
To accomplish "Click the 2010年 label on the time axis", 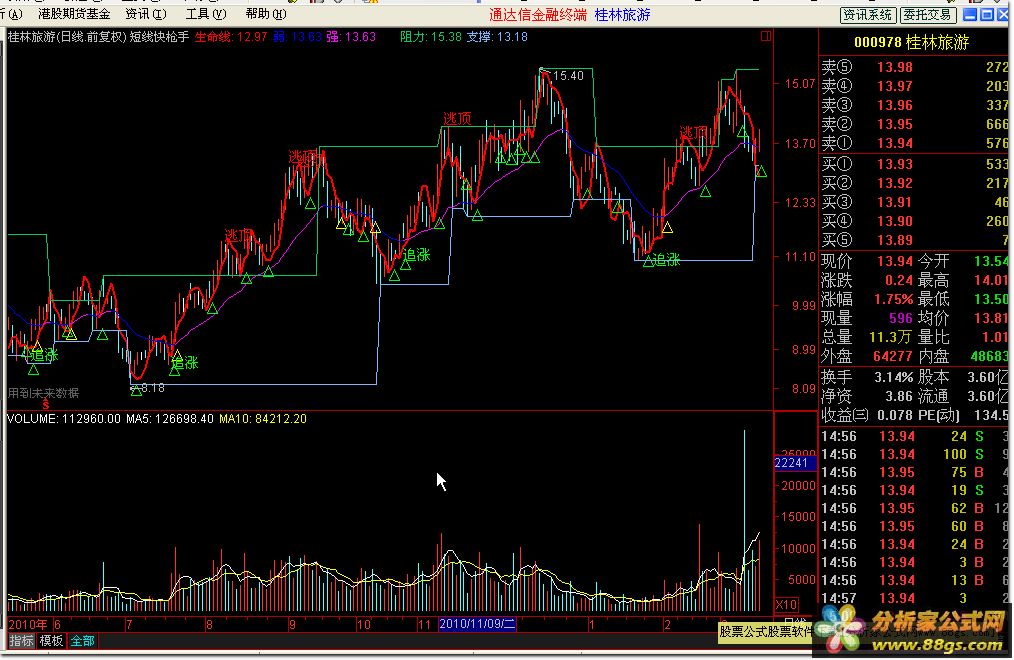I will (28, 624).
